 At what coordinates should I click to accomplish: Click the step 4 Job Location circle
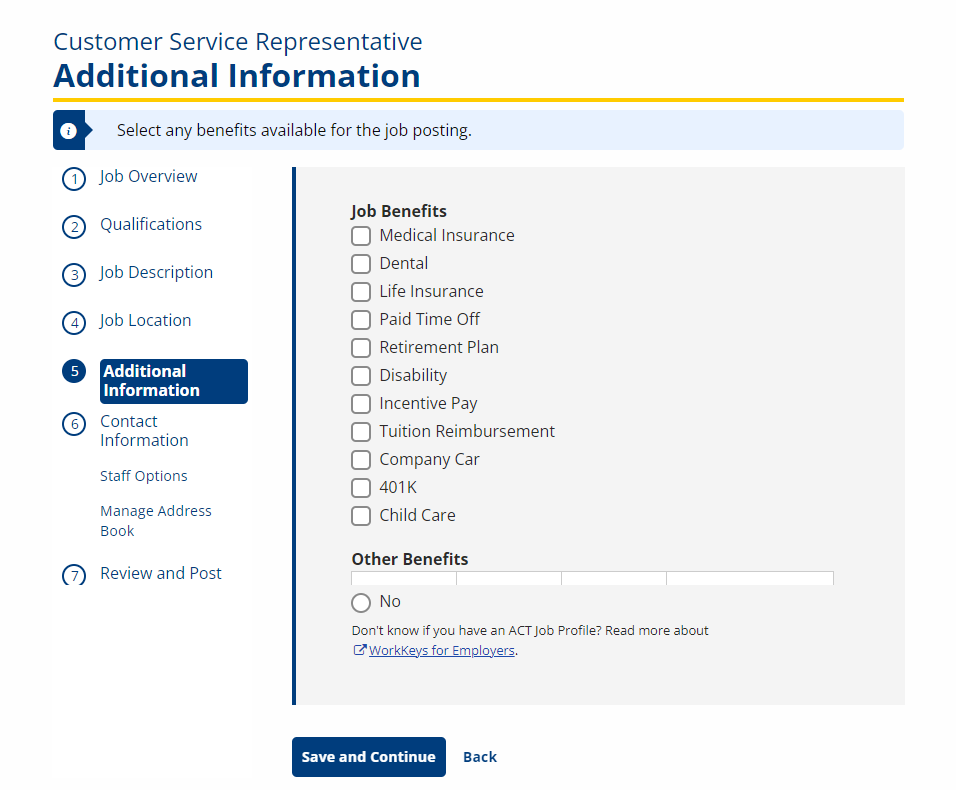pyautogui.click(x=74, y=323)
